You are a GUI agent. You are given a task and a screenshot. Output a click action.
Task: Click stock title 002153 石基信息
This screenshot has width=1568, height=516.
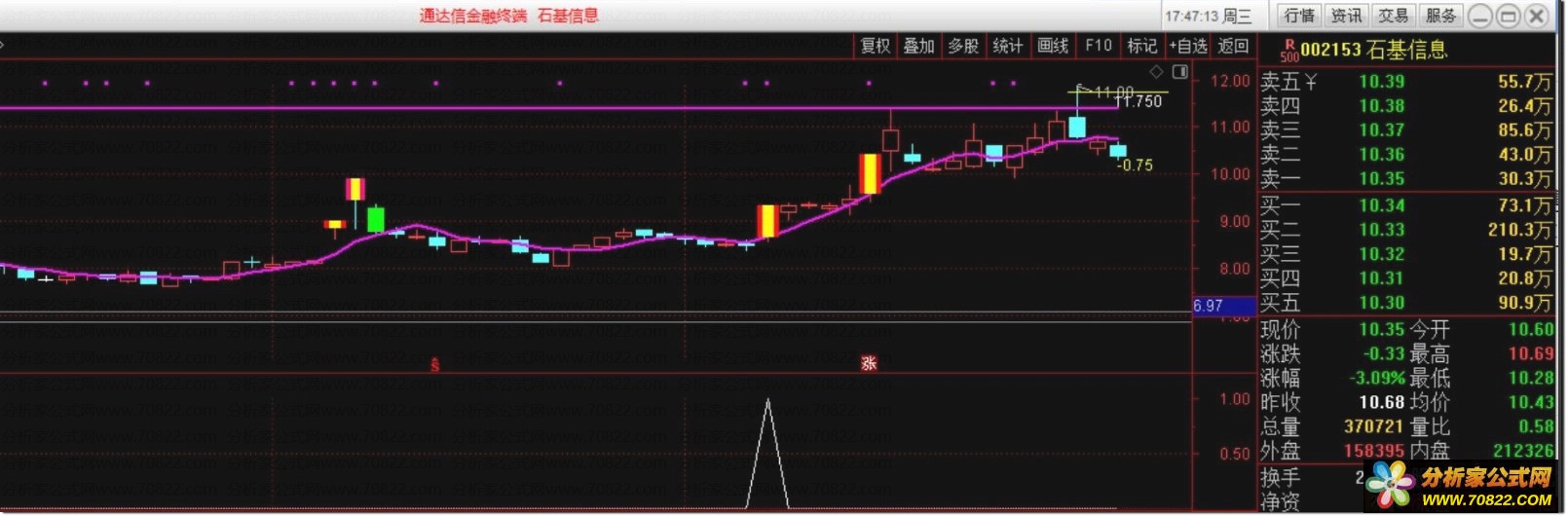pyautogui.click(x=1374, y=50)
